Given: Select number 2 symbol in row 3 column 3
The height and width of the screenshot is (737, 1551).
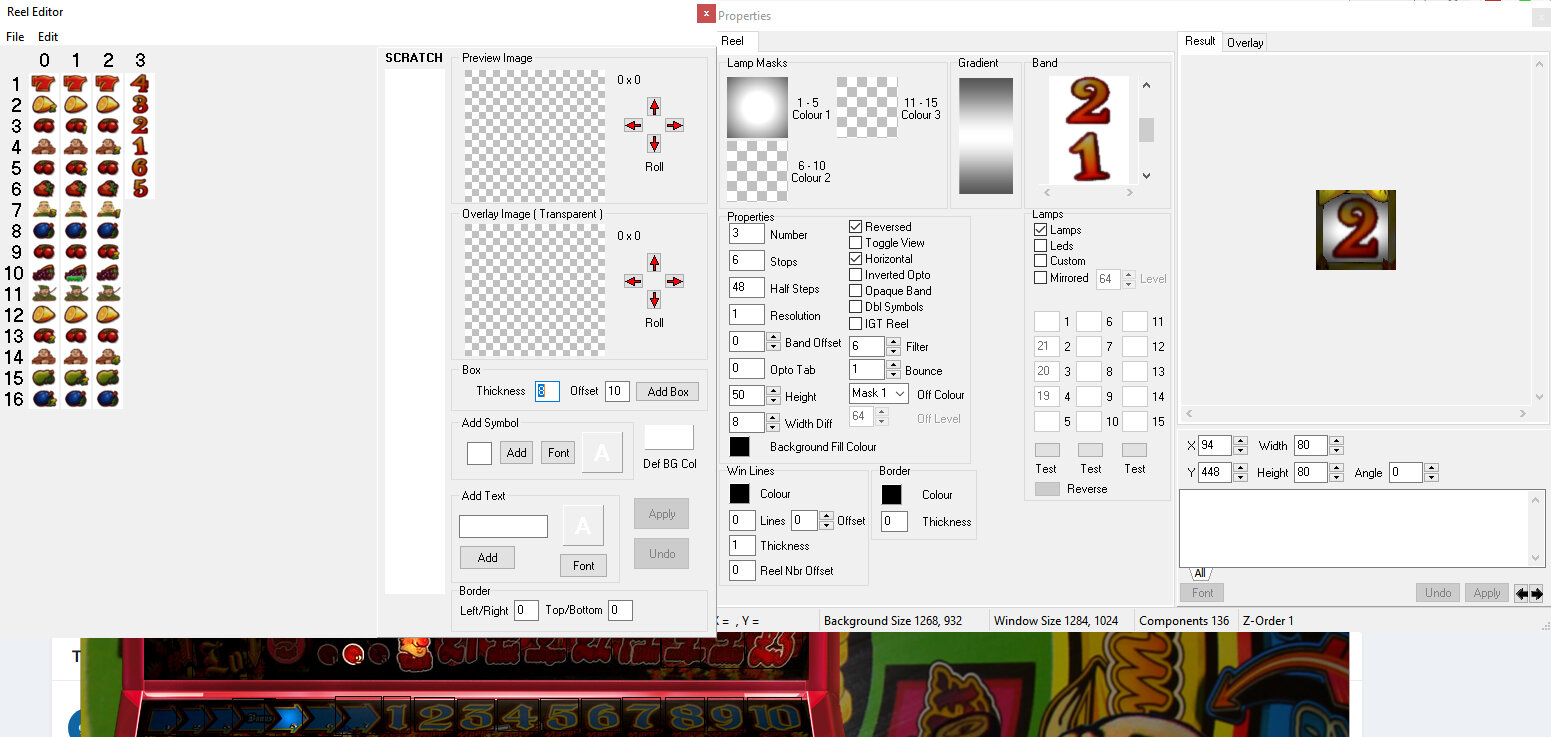Looking at the screenshot, I should tap(140, 125).
